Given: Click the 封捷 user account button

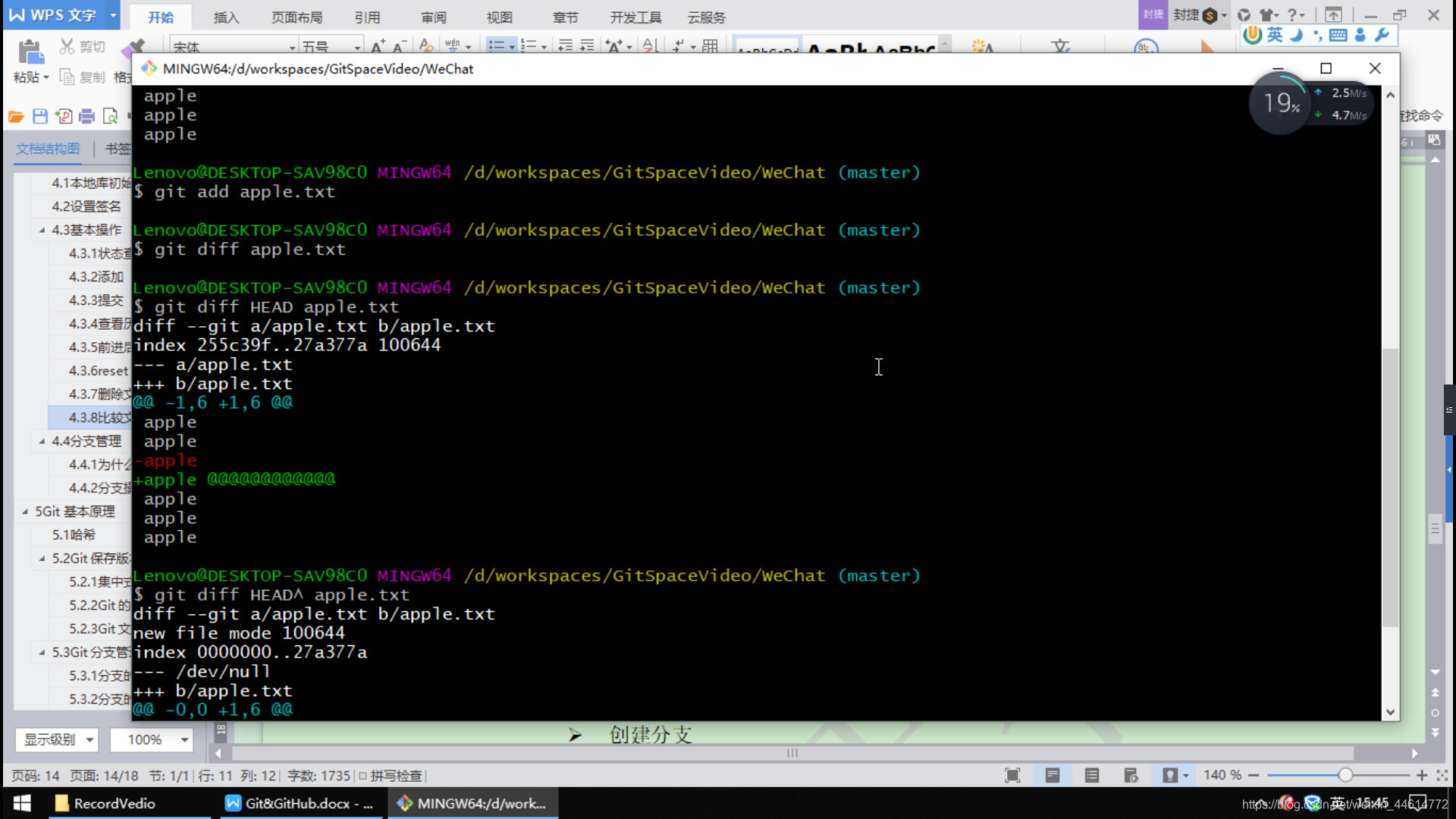Looking at the screenshot, I should click(1199, 15).
